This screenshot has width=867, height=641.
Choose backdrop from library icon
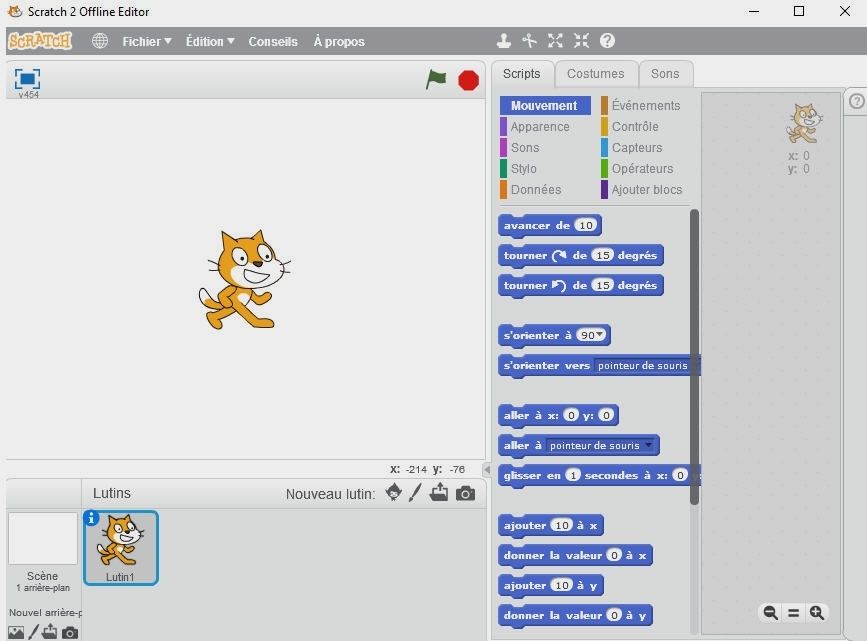pos(16,632)
